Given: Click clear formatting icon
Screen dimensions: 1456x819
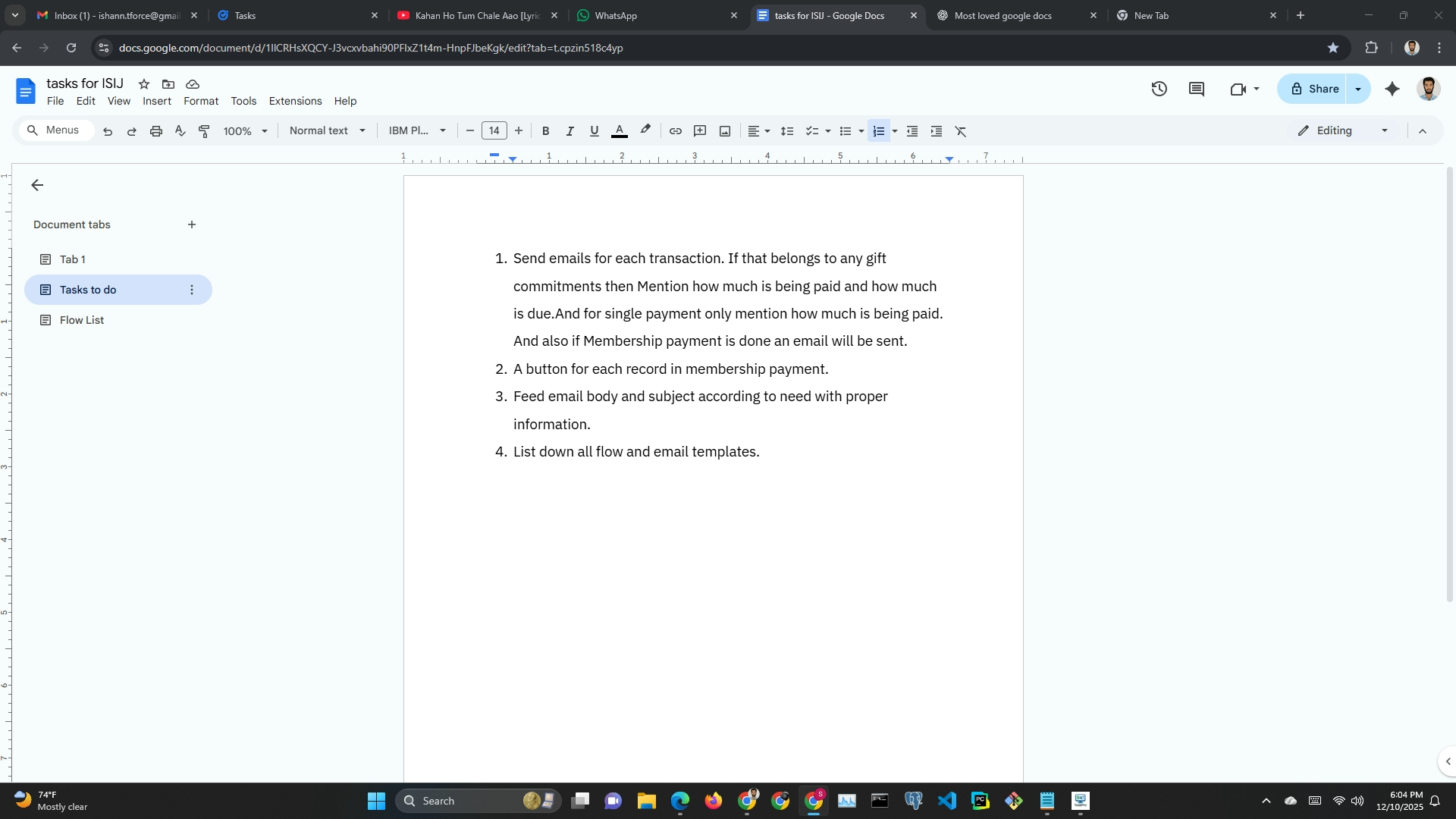Looking at the screenshot, I should tap(961, 131).
